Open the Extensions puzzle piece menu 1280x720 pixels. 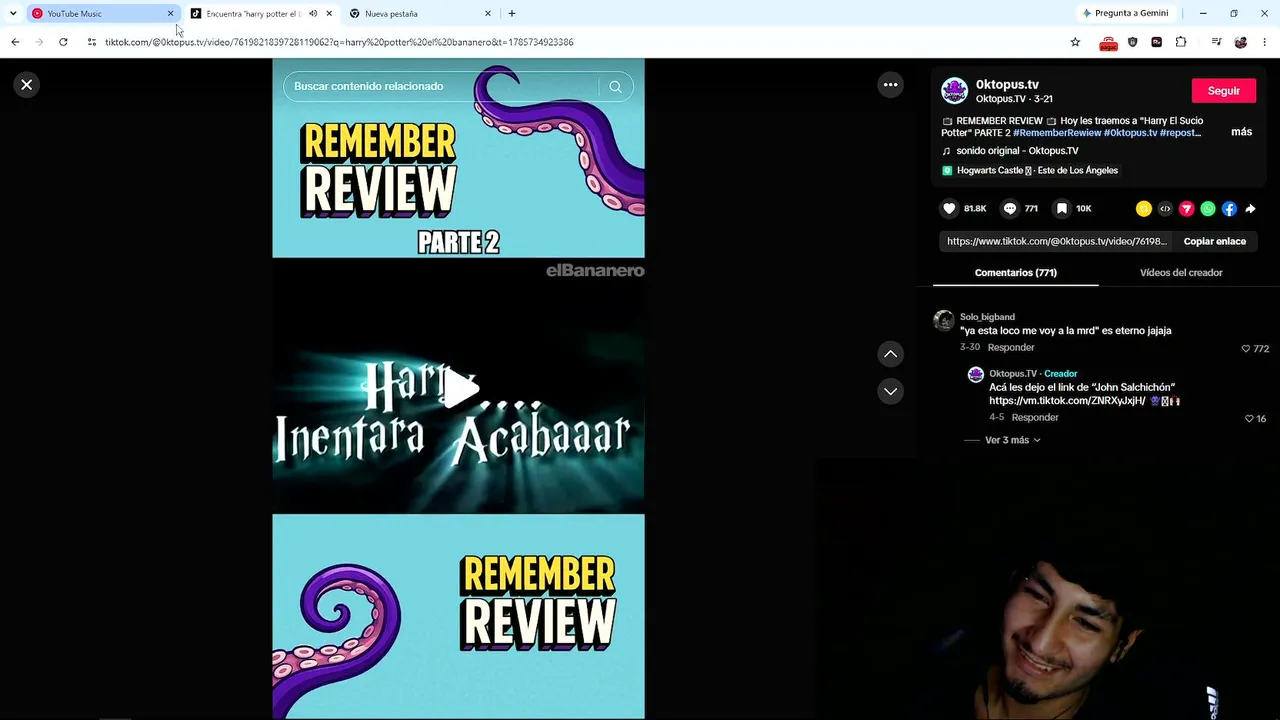coord(1181,42)
